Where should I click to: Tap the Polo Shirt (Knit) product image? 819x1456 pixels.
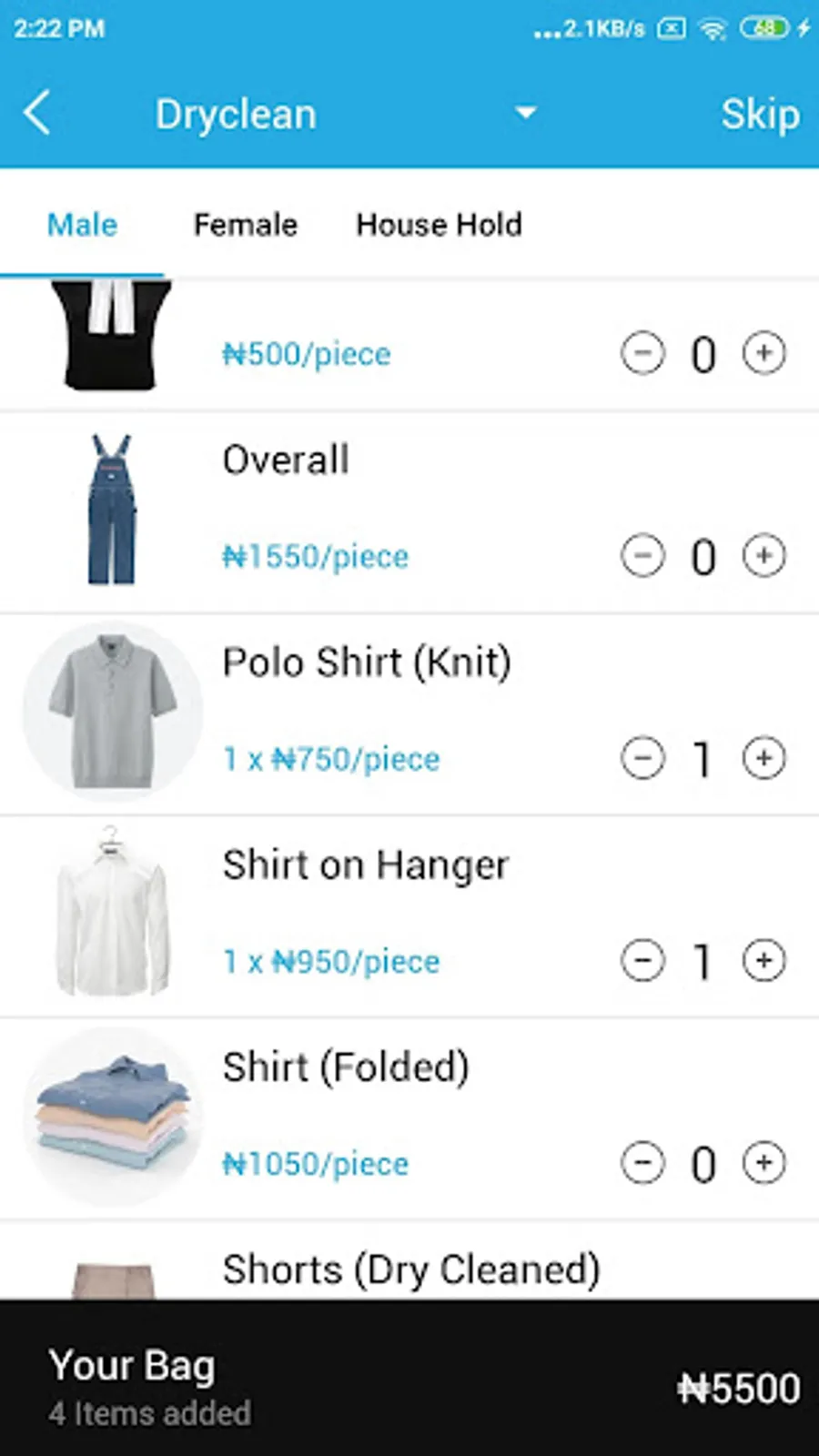click(113, 712)
